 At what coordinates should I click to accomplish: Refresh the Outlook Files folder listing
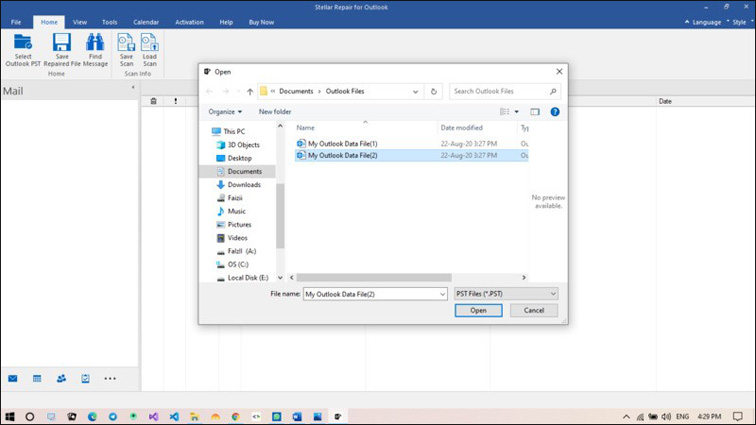(433, 91)
